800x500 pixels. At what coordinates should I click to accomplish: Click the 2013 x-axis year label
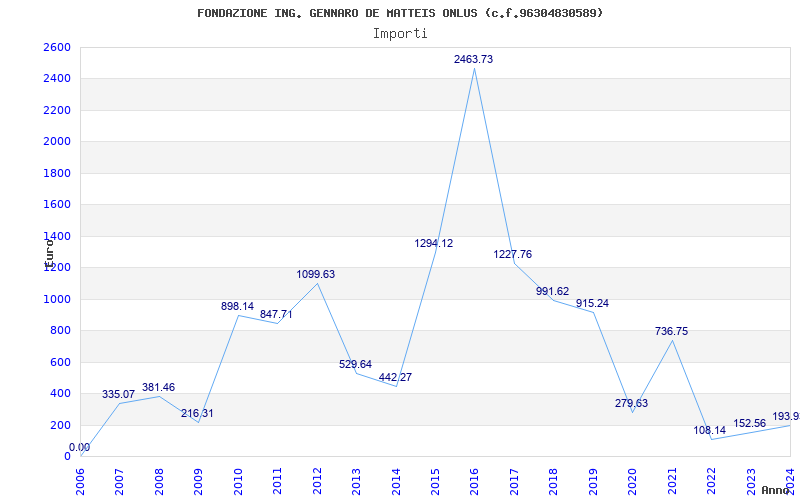pos(357,481)
